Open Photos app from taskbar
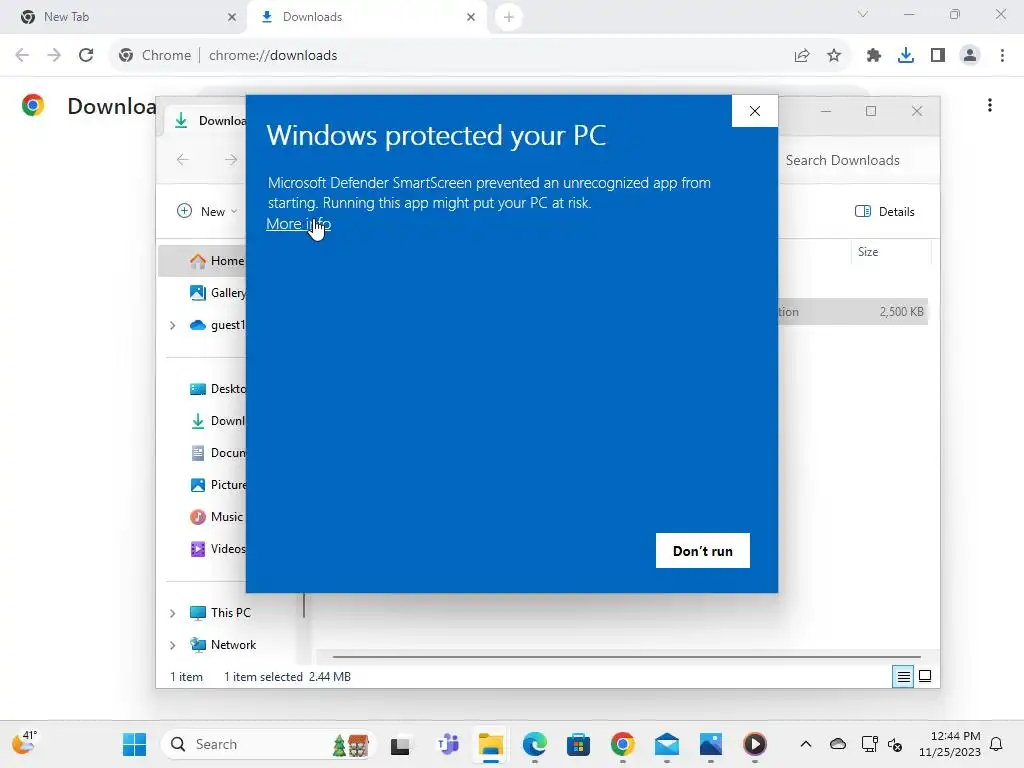This screenshot has height=768, width=1024. point(711,744)
